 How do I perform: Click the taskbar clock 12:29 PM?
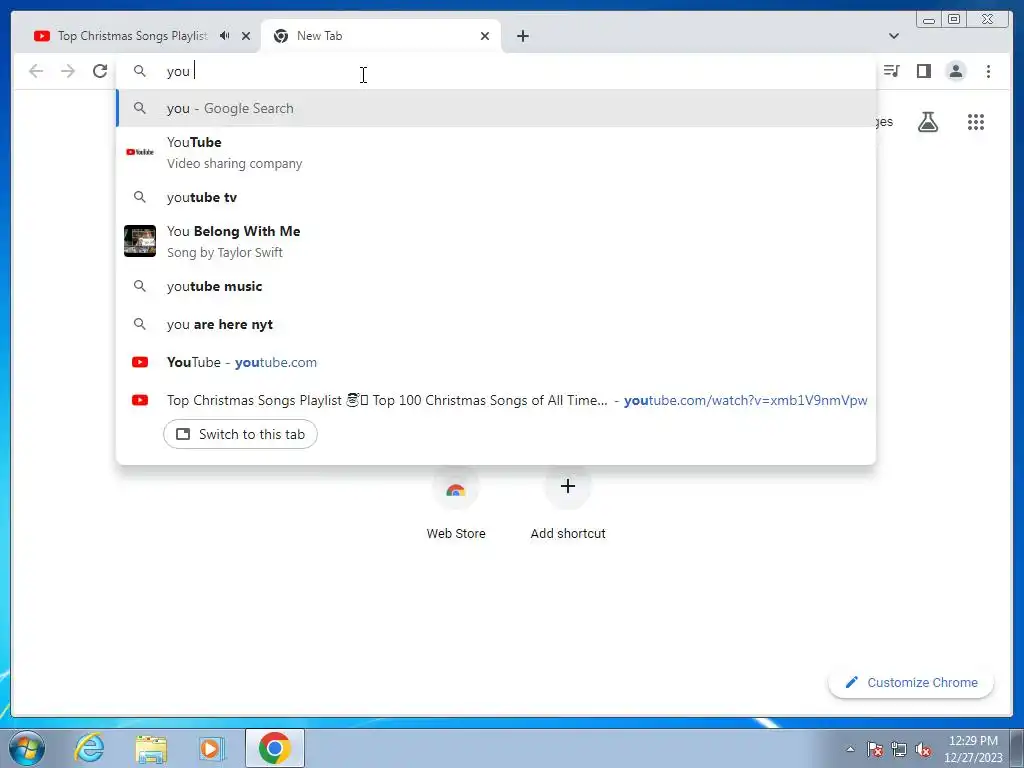tap(973, 741)
